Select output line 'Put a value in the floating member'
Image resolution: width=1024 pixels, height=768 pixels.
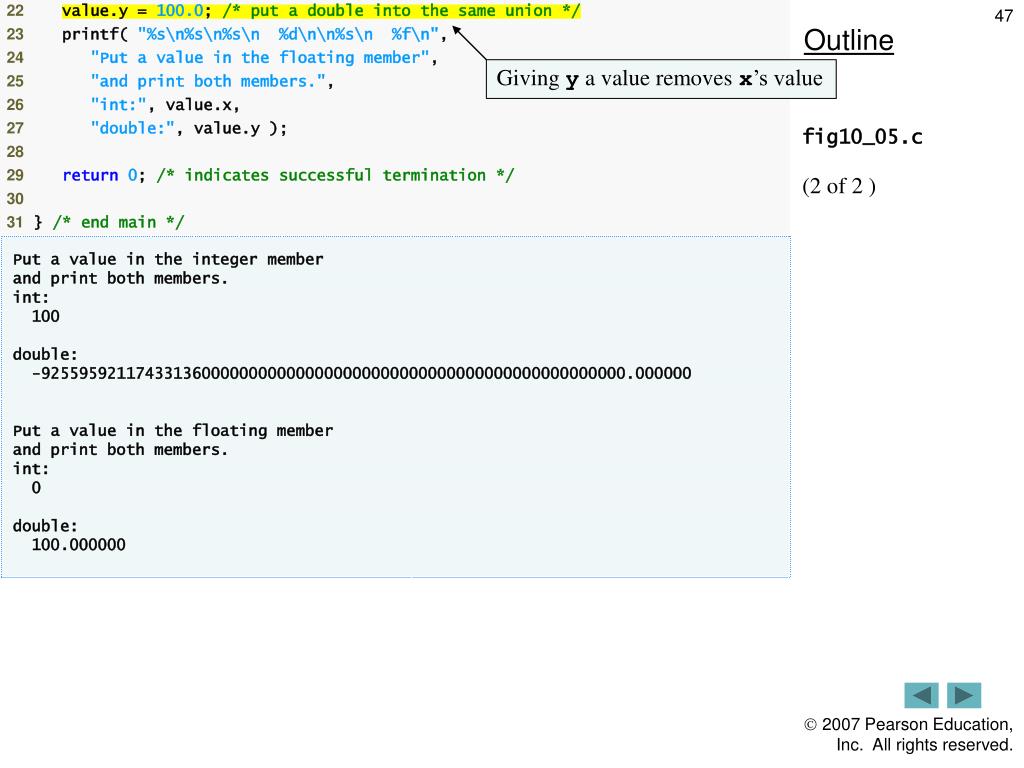click(172, 430)
